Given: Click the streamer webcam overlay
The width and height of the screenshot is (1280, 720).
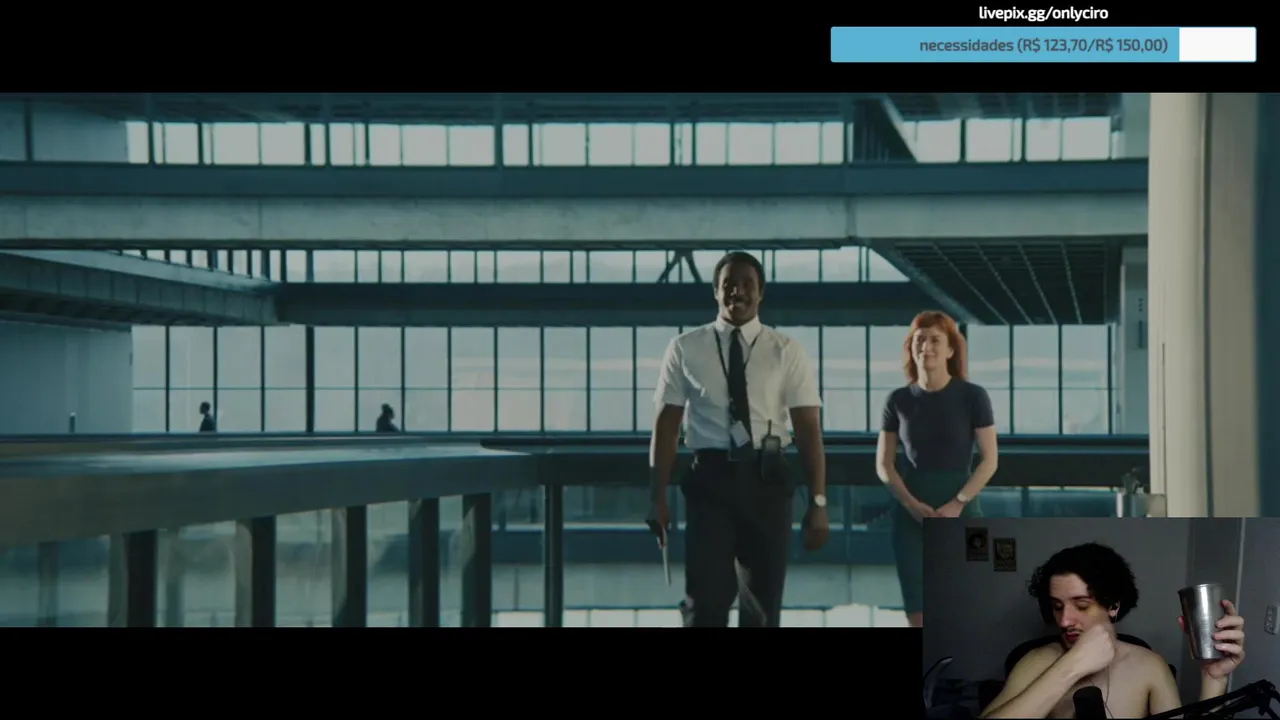Looking at the screenshot, I should [x=1101, y=618].
